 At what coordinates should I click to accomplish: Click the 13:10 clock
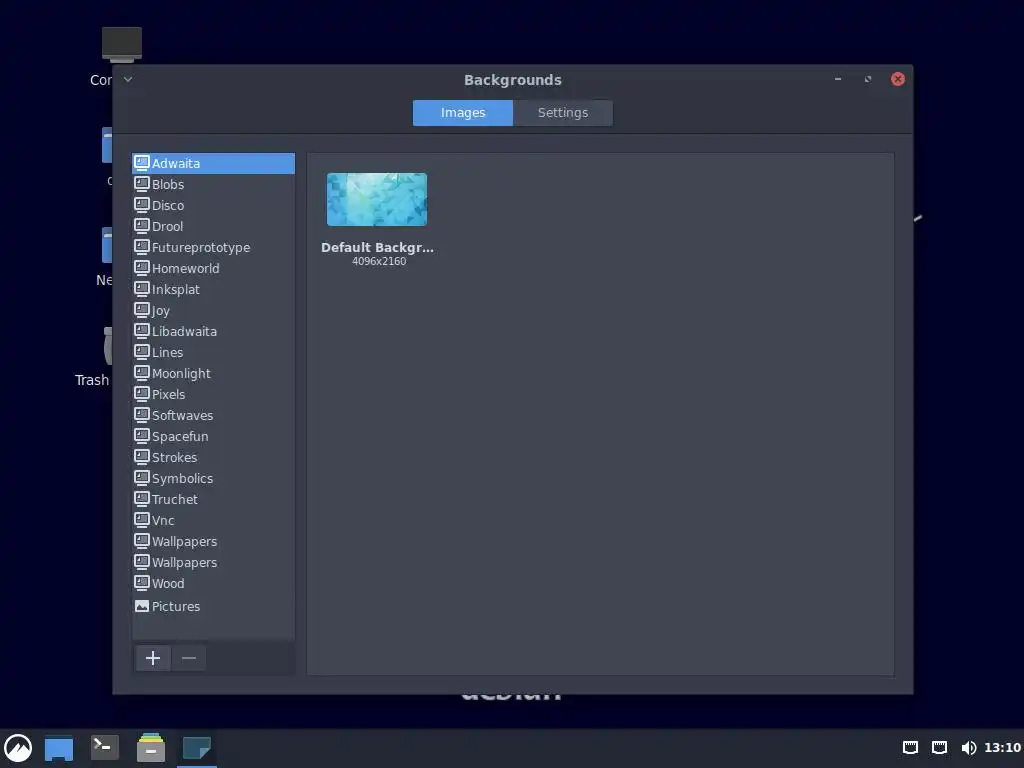click(x=1002, y=748)
